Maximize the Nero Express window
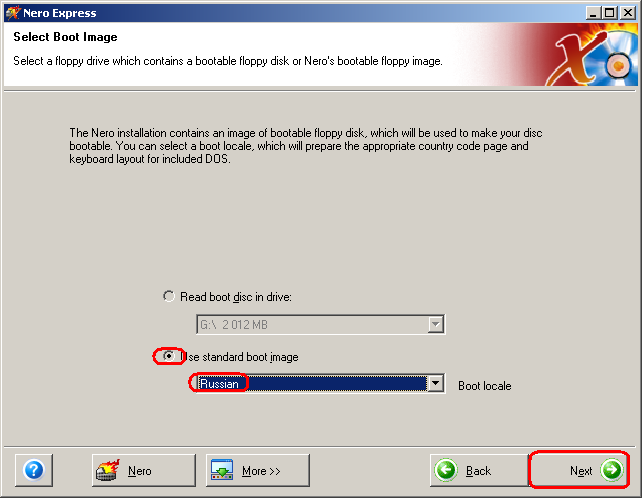 pyautogui.click(x=610, y=13)
